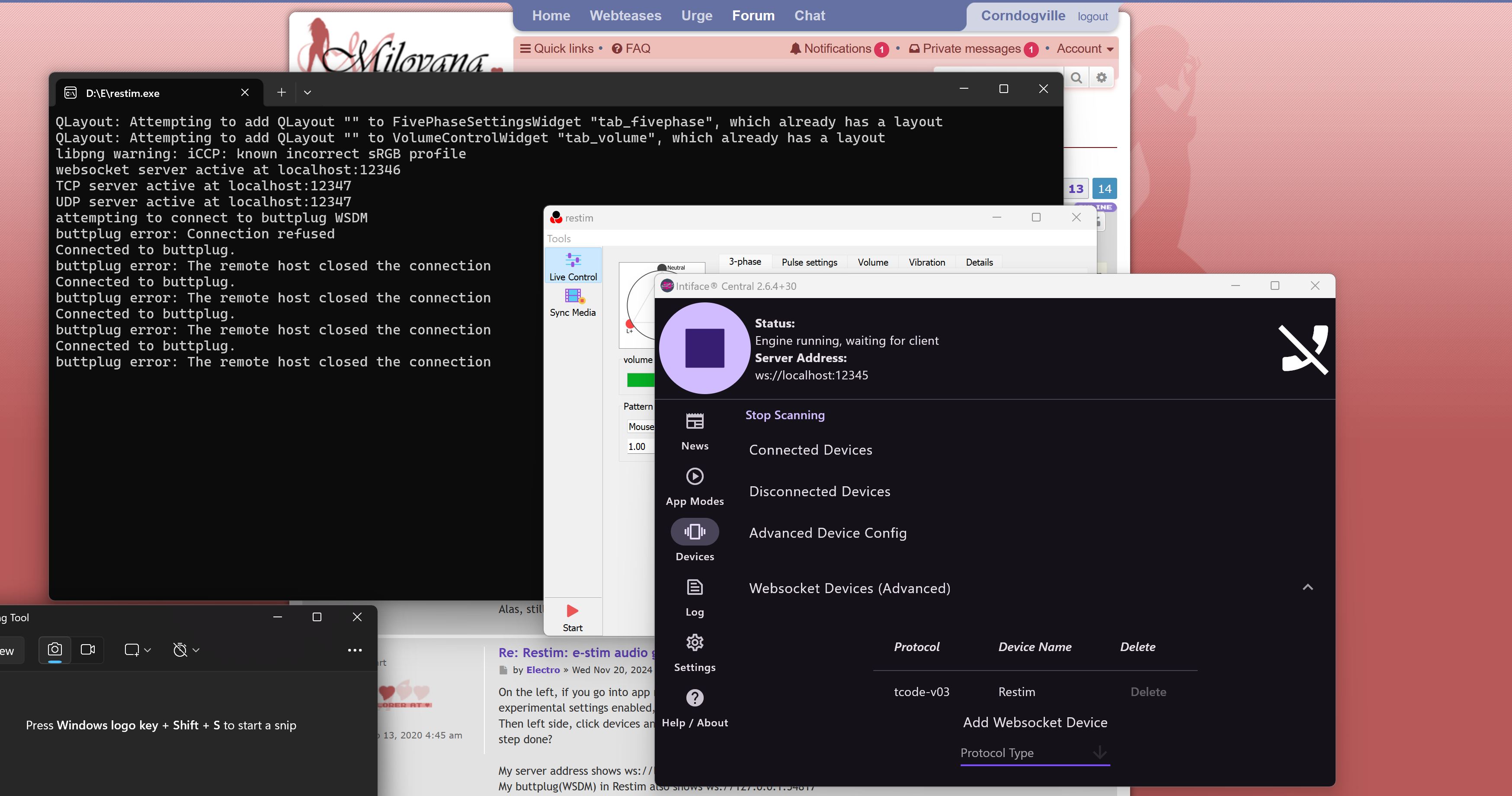
Task: Open App Modes in Intiface sidebar
Action: pos(695,487)
